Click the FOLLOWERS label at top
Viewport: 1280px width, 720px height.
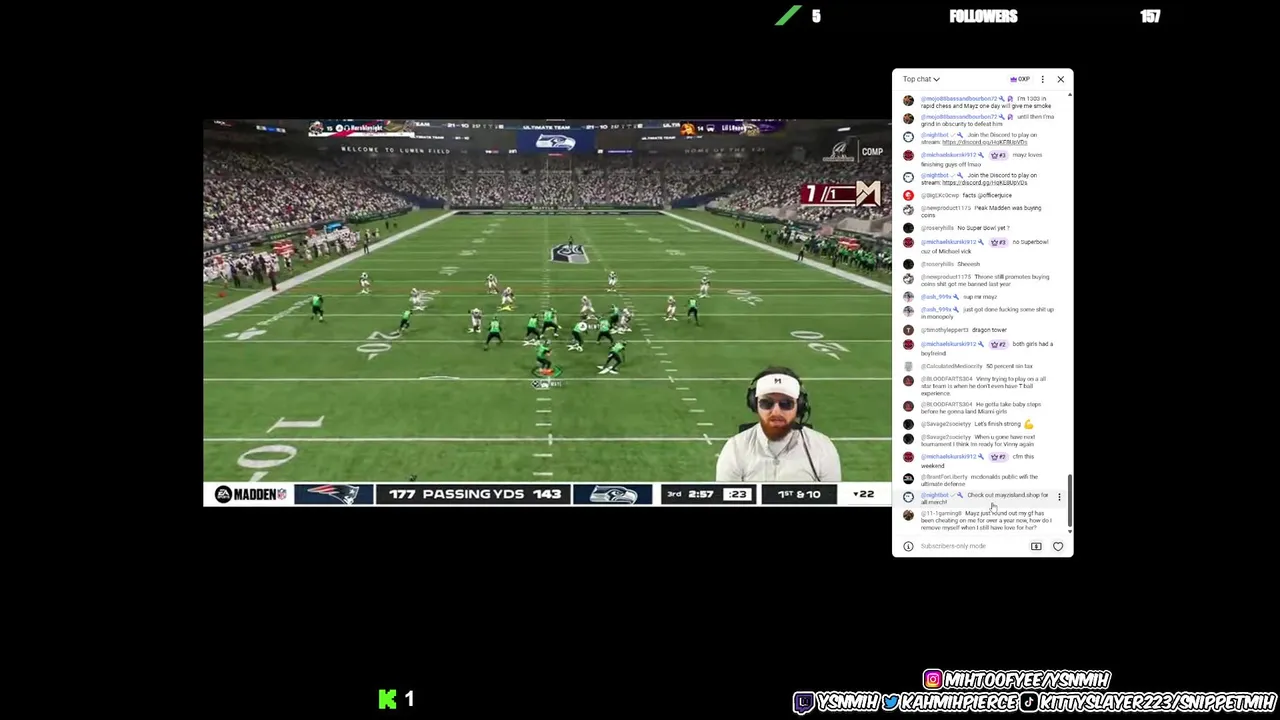pyautogui.click(x=983, y=16)
